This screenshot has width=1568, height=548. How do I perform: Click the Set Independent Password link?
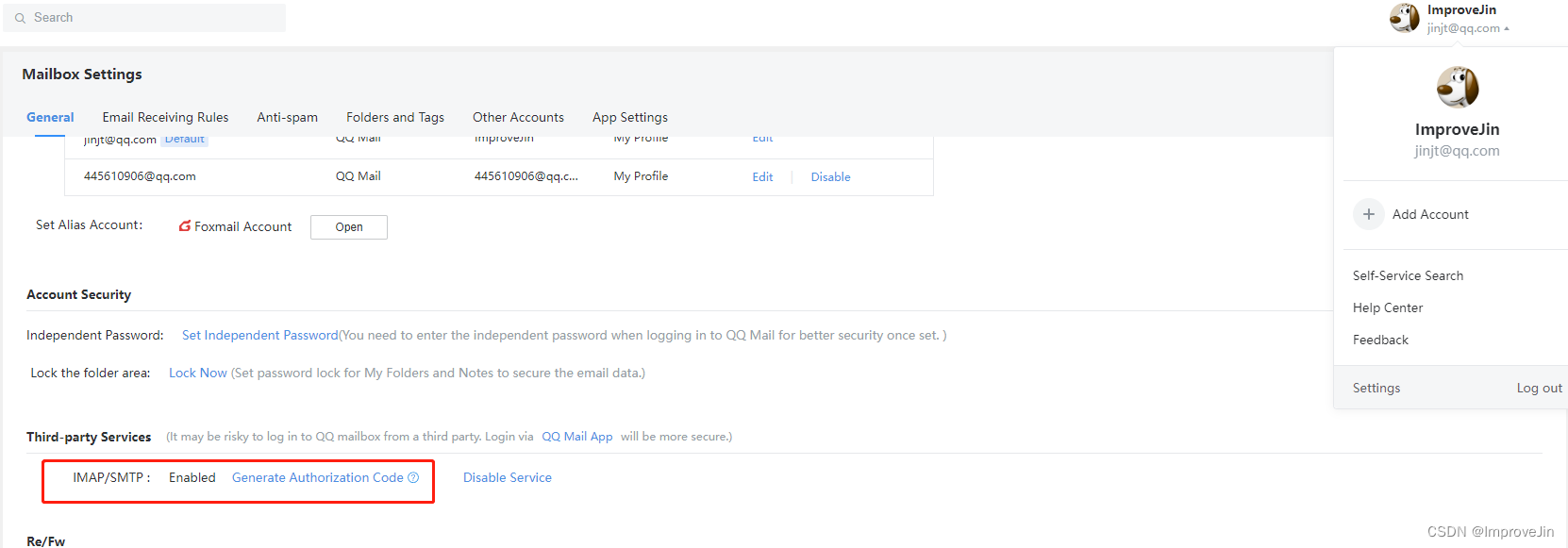click(x=259, y=335)
